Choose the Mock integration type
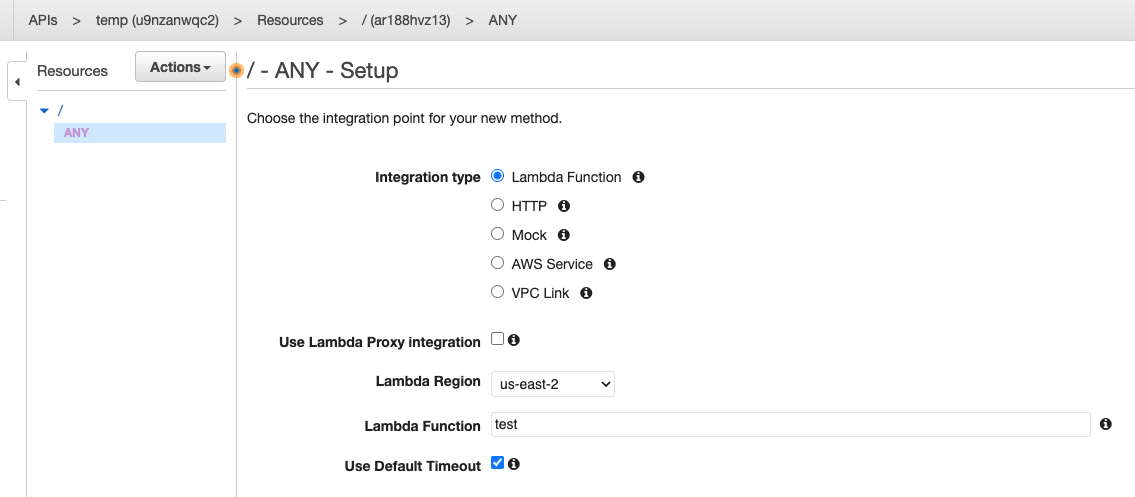 [498, 235]
